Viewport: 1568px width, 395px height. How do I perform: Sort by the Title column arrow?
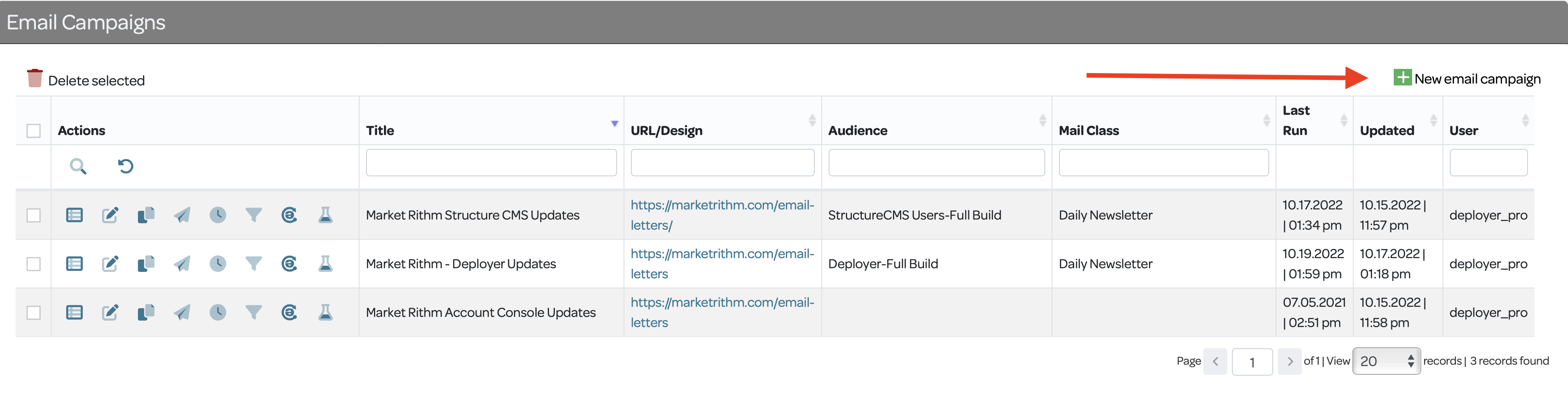pyautogui.click(x=615, y=124)
